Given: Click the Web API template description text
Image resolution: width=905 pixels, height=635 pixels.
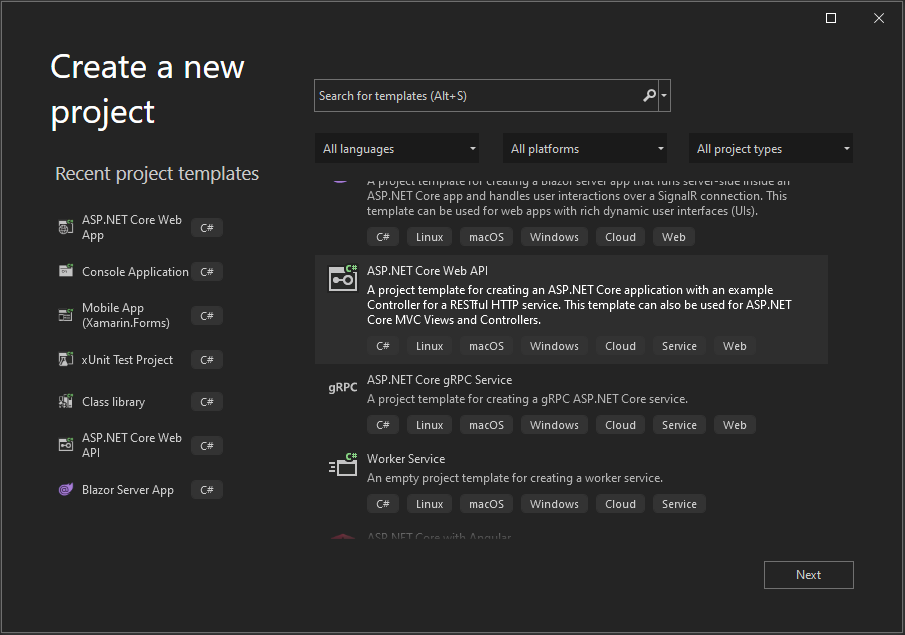Looking at the screenshot, I should tap(579, 305).
